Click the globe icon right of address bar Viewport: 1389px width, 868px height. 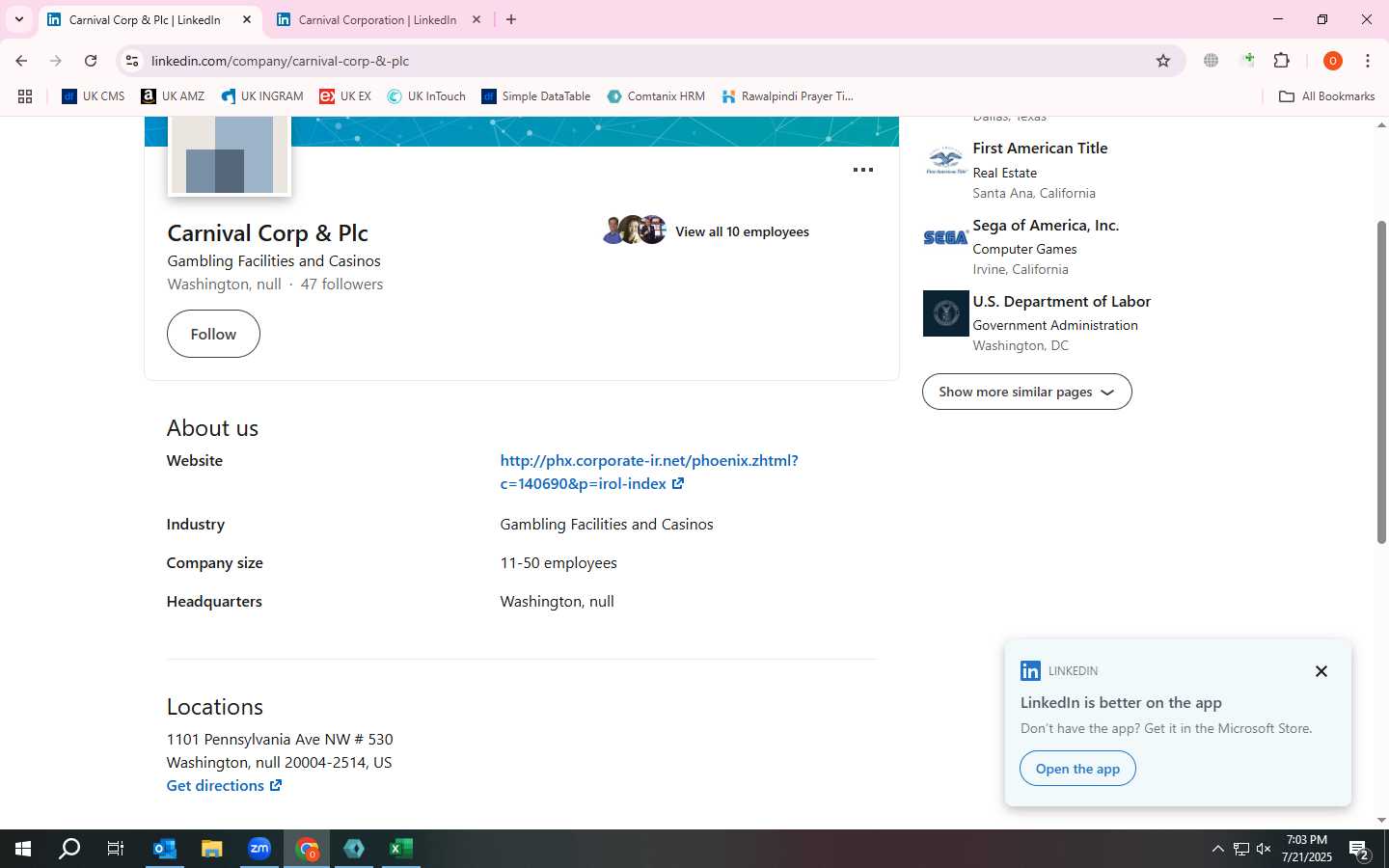(1211, 61)
